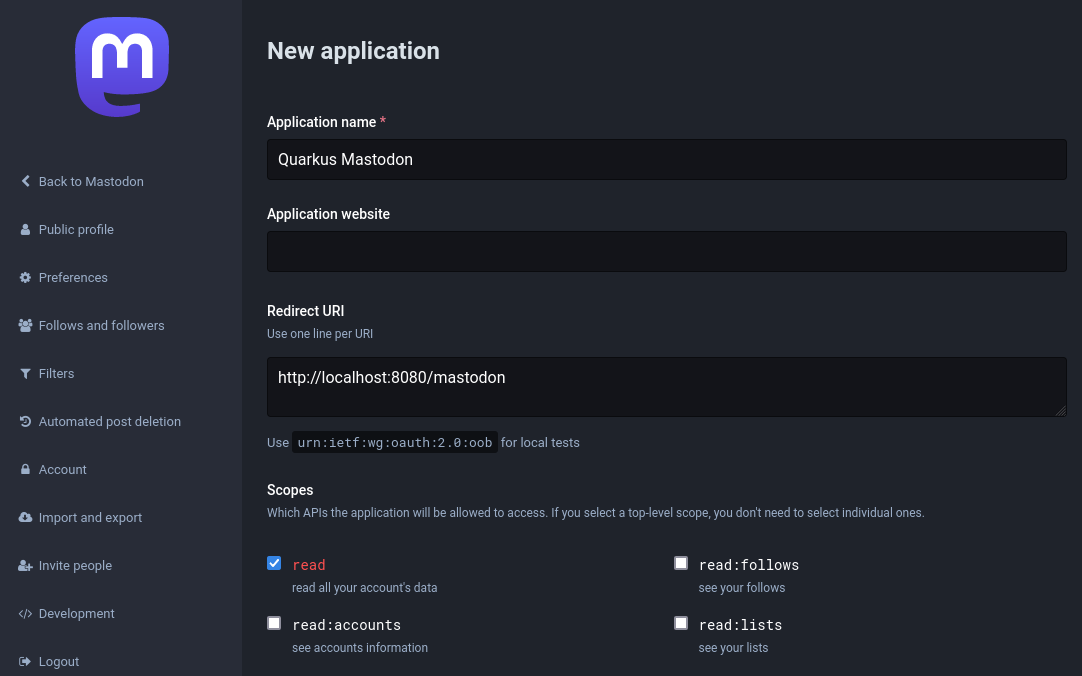Click the Application name label
1082x676 pixels.
pos(322,122)
